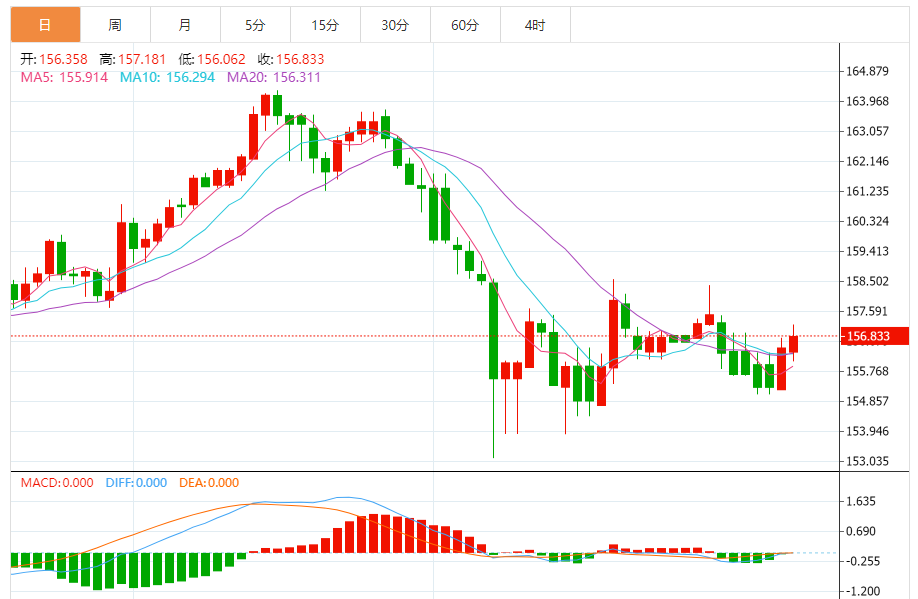Click the 161.235 price axis label
The width and height of the screenshot is (918, 599).
click(x=868, y=191)
